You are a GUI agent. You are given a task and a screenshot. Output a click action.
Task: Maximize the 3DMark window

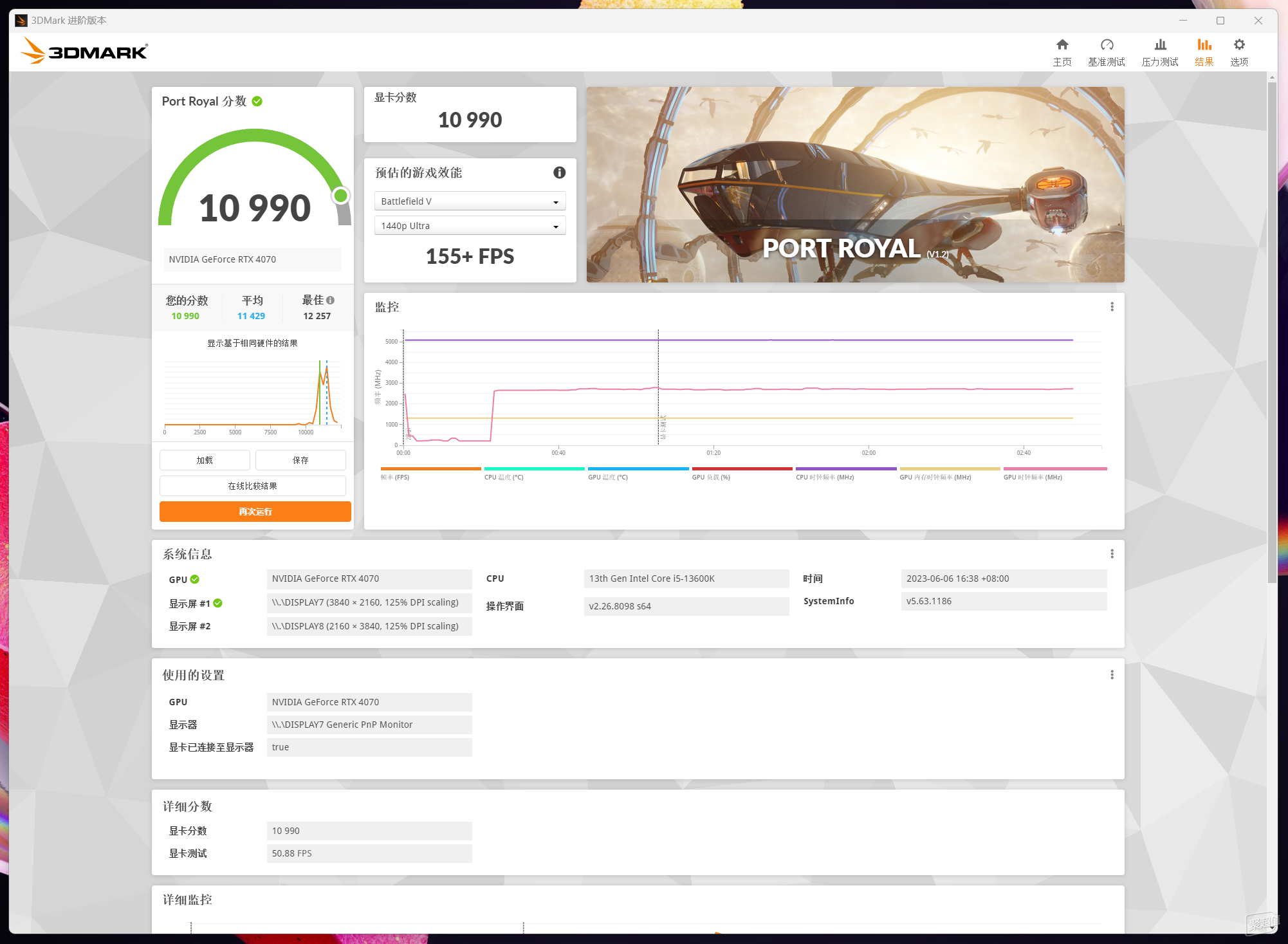point(1220,21)
